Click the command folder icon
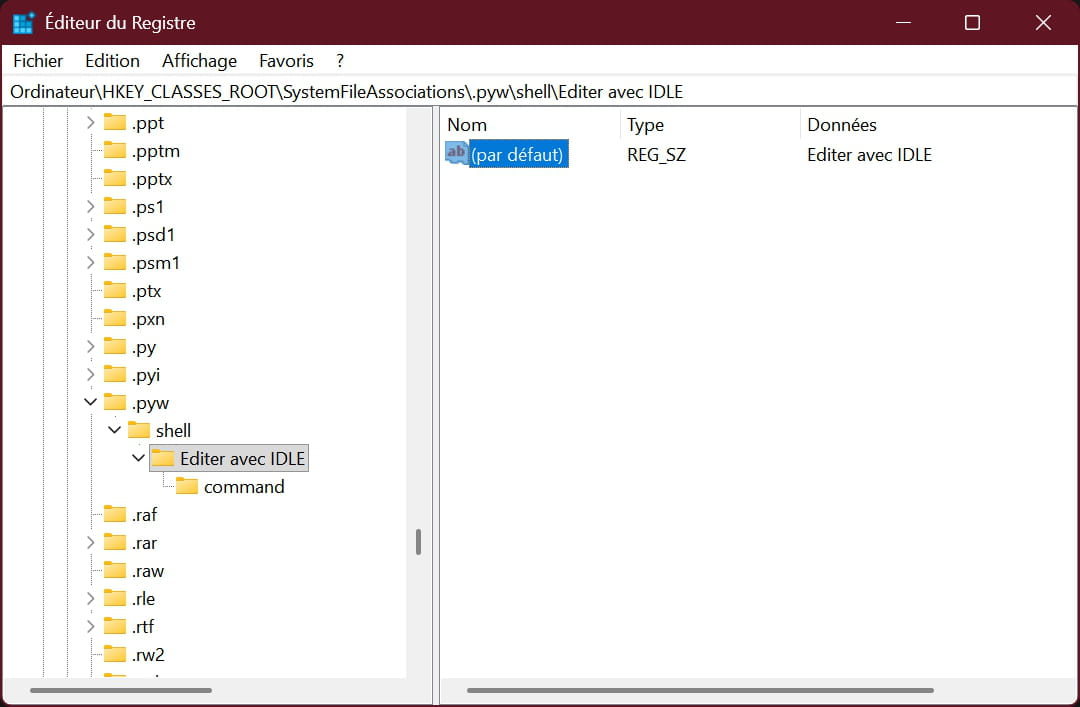Viewport: 1080px width, 707px height. pyautogui.click(x=187, y=486)
